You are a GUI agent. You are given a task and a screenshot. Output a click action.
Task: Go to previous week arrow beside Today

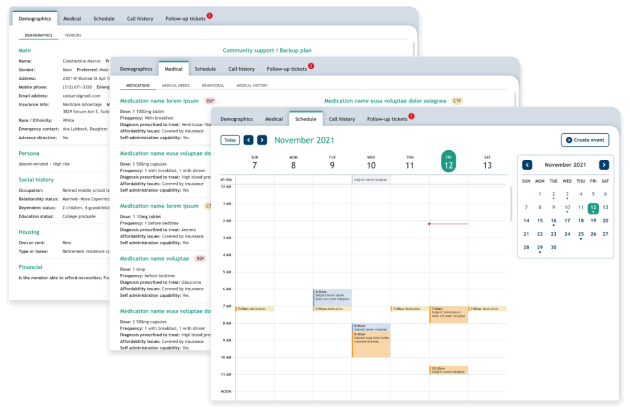(249, 140)
